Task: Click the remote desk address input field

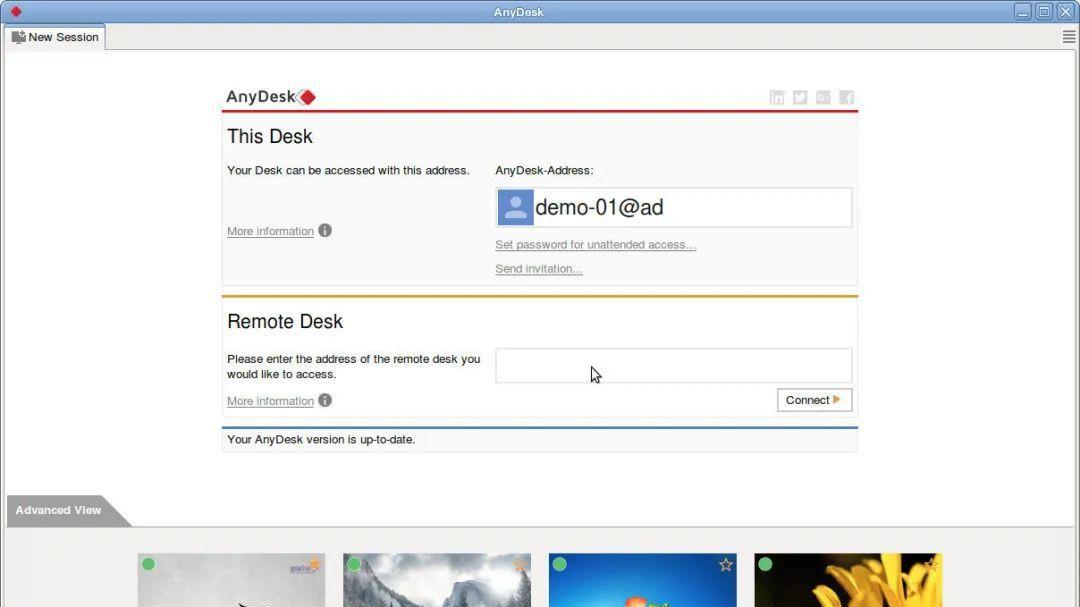Action: point(673,365)
